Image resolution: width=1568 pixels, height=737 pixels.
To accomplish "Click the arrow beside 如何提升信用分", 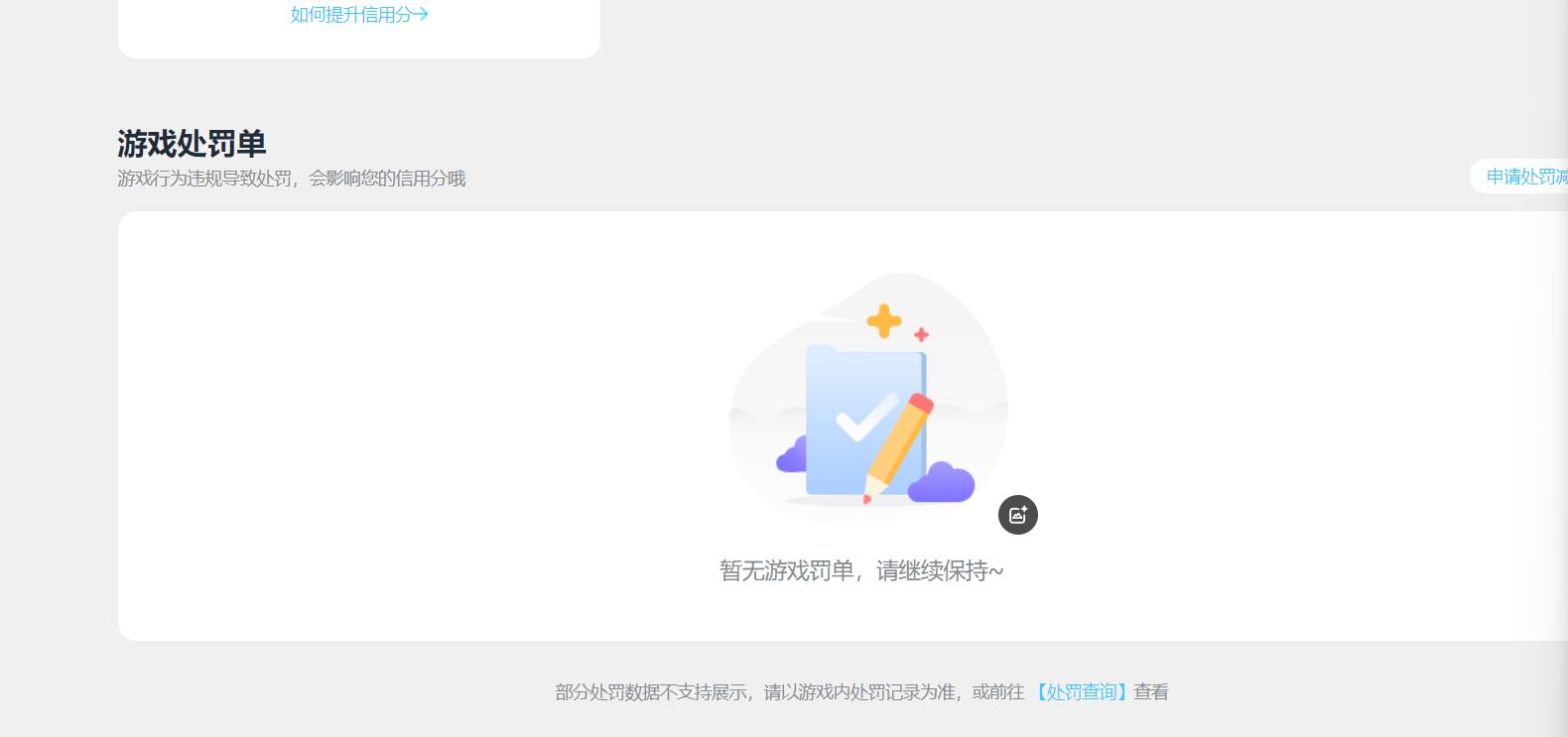I will pyautogui.click(x=421, y=15).
